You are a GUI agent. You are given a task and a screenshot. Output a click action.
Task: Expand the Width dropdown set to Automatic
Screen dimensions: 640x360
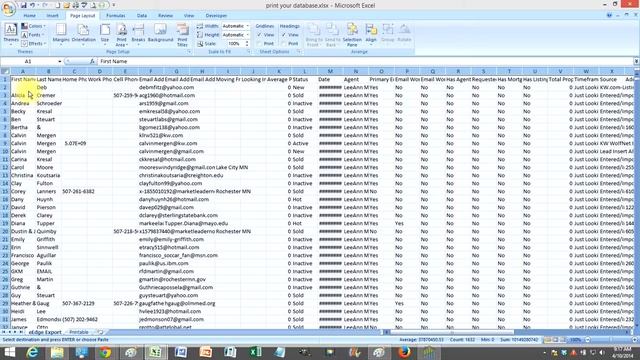click(248, 26)
